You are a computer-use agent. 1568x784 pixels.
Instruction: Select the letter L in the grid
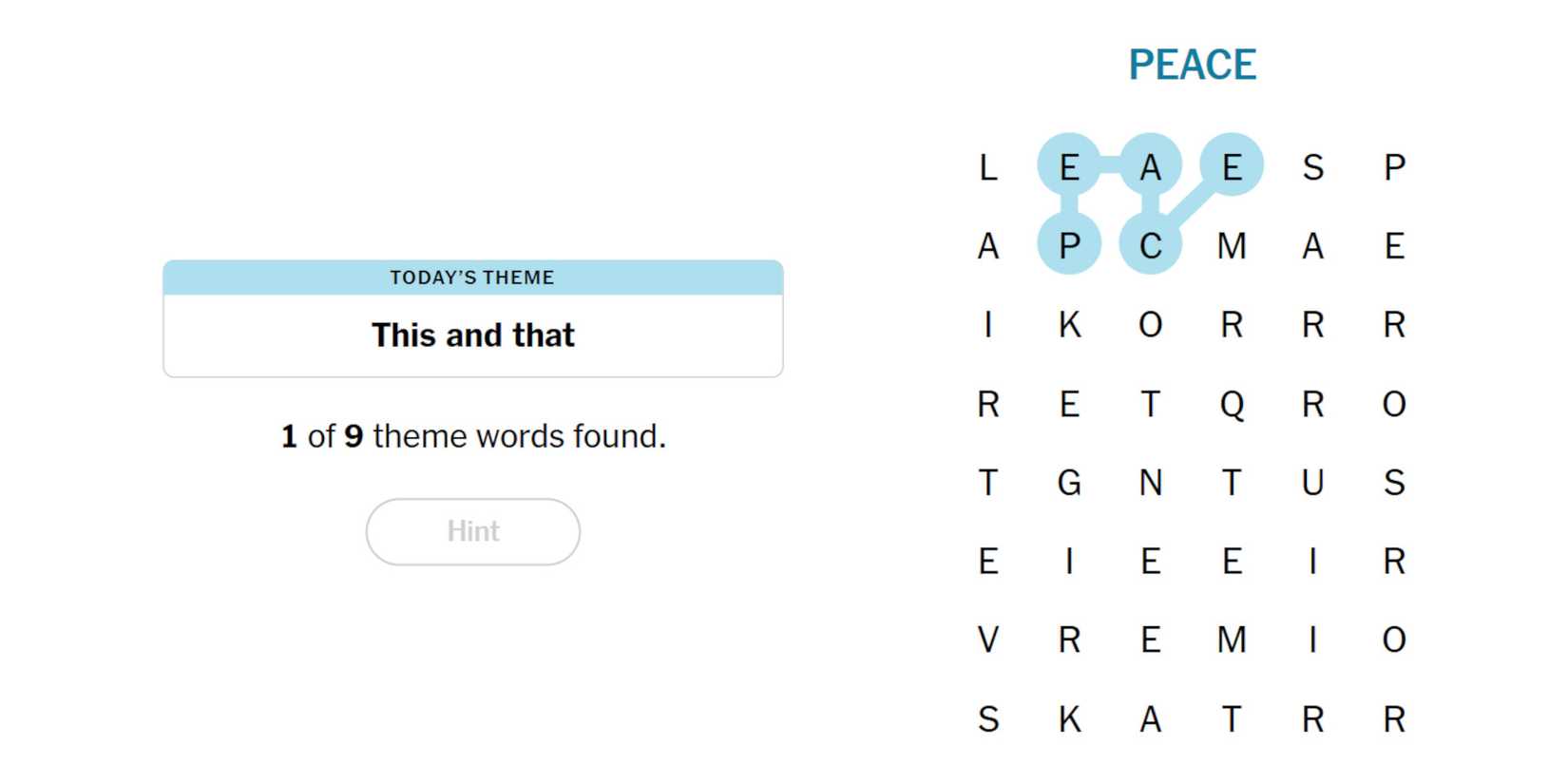(988, 167)
